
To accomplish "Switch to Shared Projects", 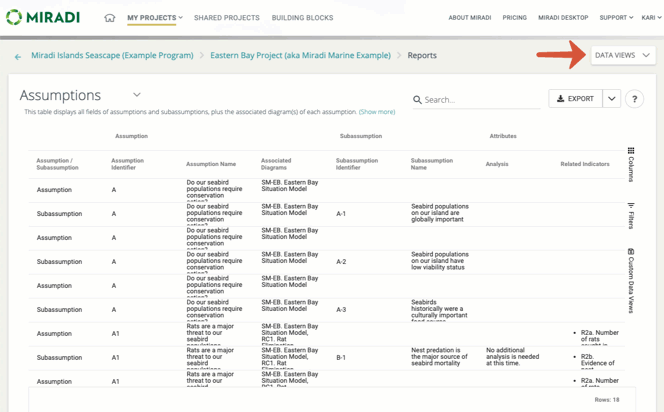I will point(226,18).
